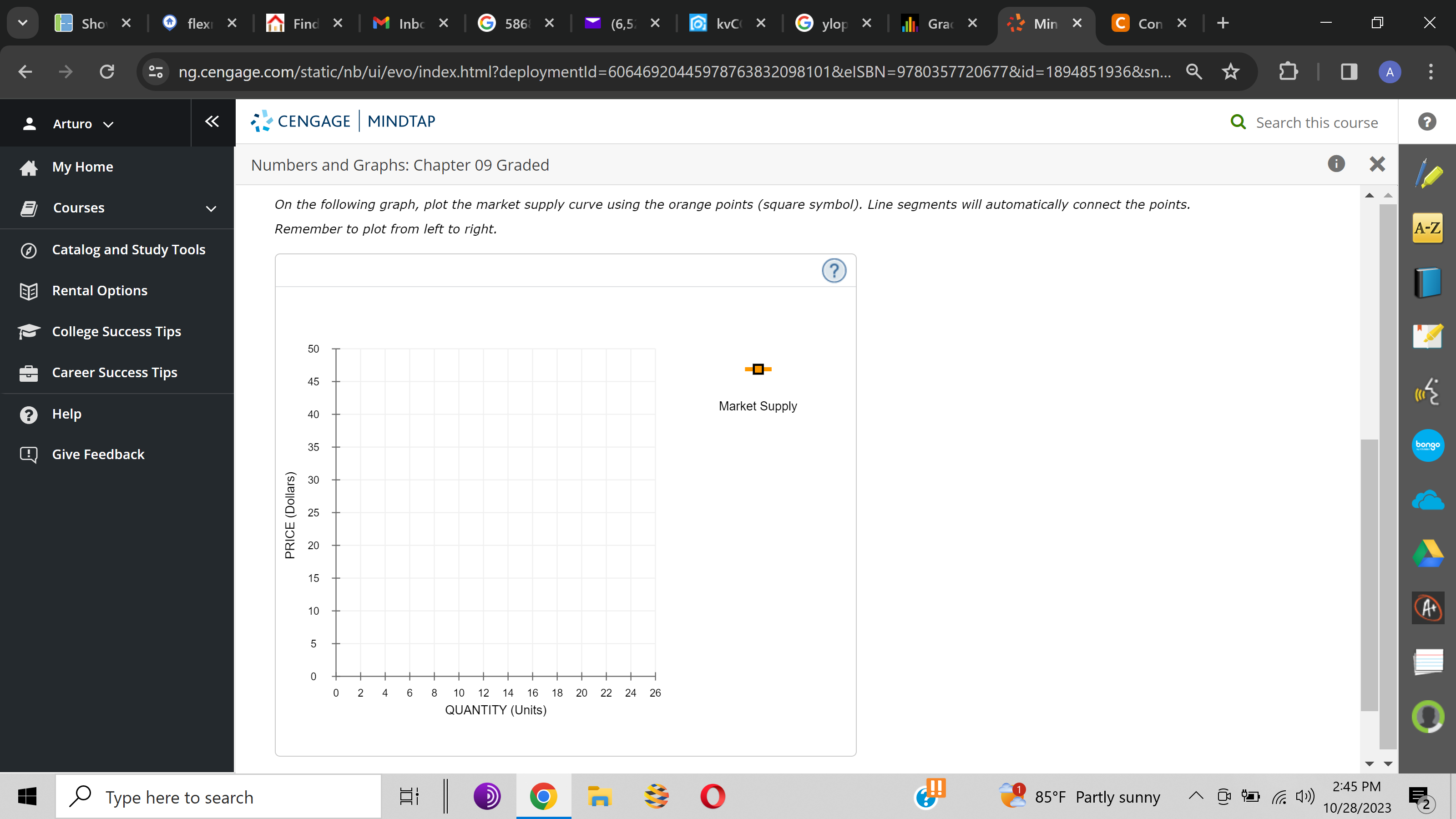Open the A-Z glossary in the right sidebar
This screenshot has width=1456, height=819.
tap(1427, 228)
